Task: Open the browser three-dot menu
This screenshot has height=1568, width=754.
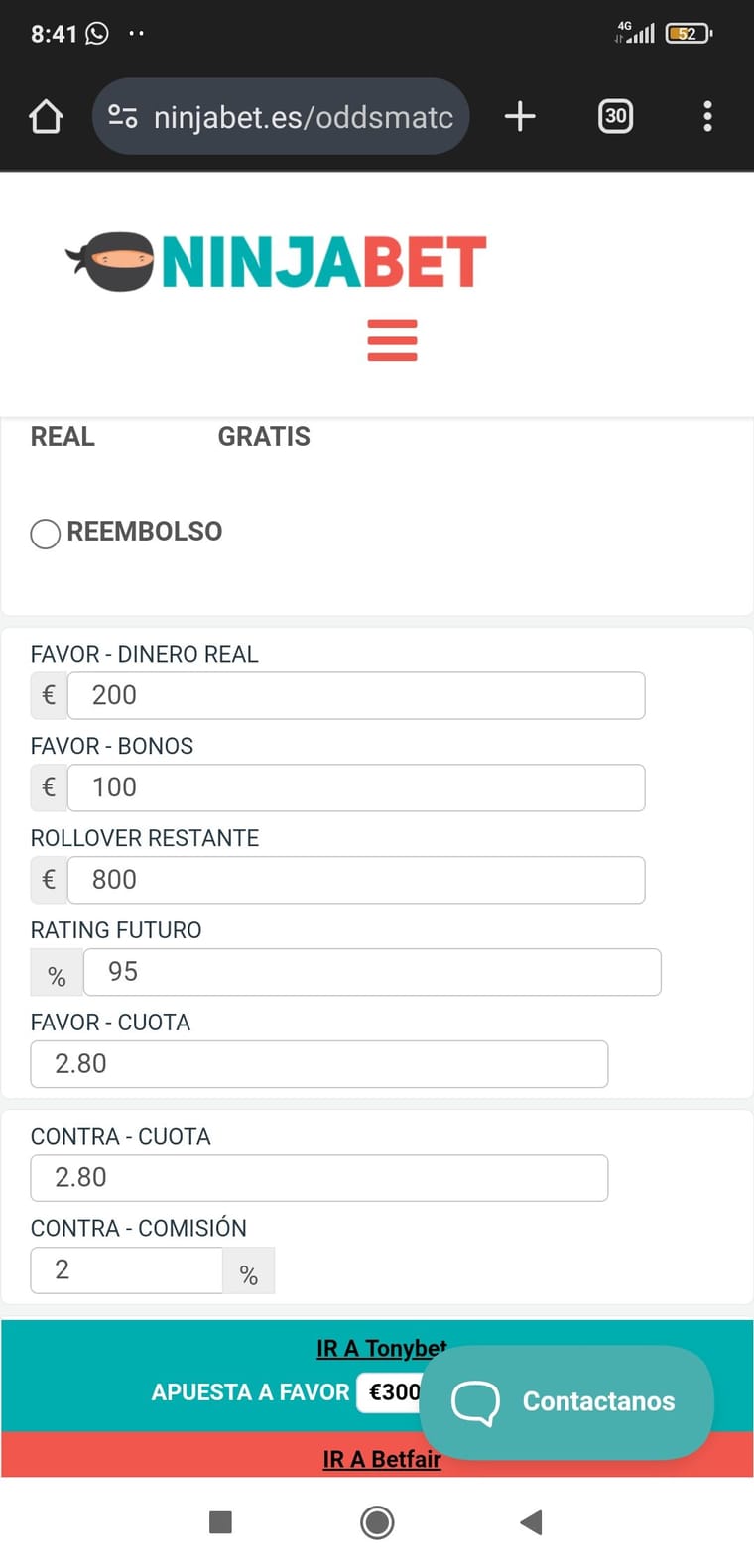Action: pyautogui.click(x=707, y=117)
